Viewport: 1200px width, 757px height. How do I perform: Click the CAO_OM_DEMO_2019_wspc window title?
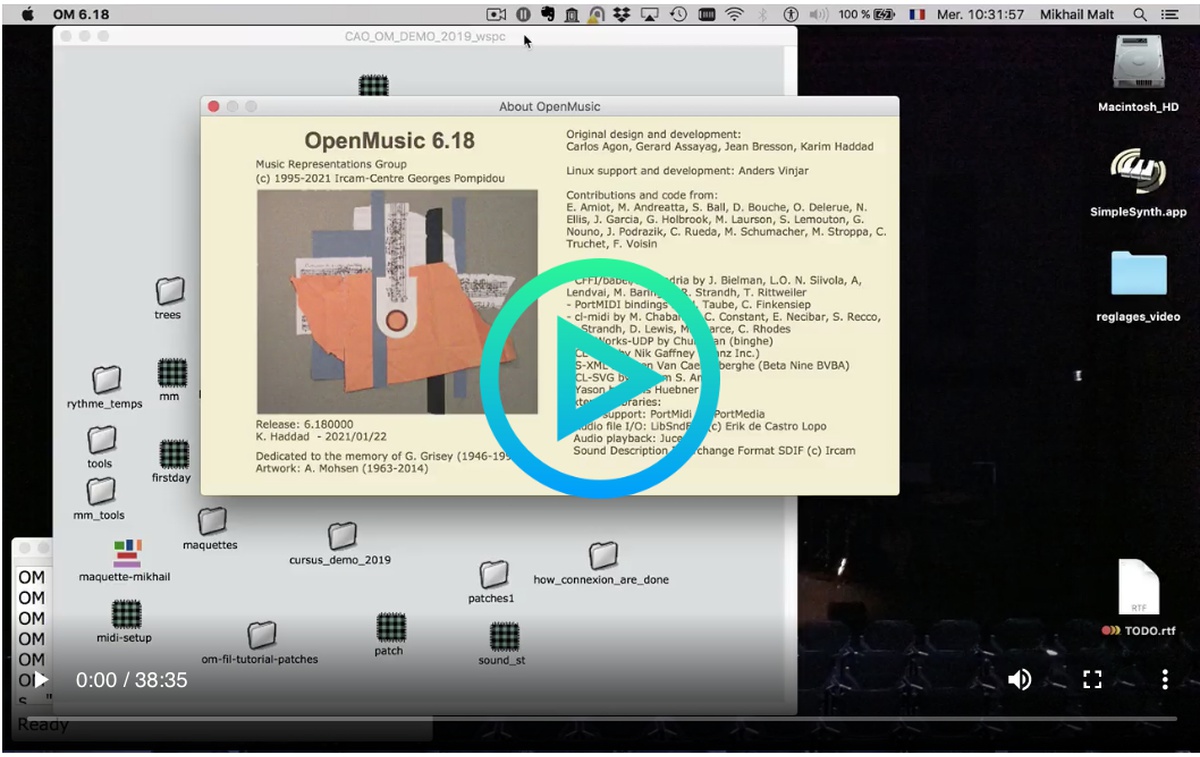click(x=425, y=37)
